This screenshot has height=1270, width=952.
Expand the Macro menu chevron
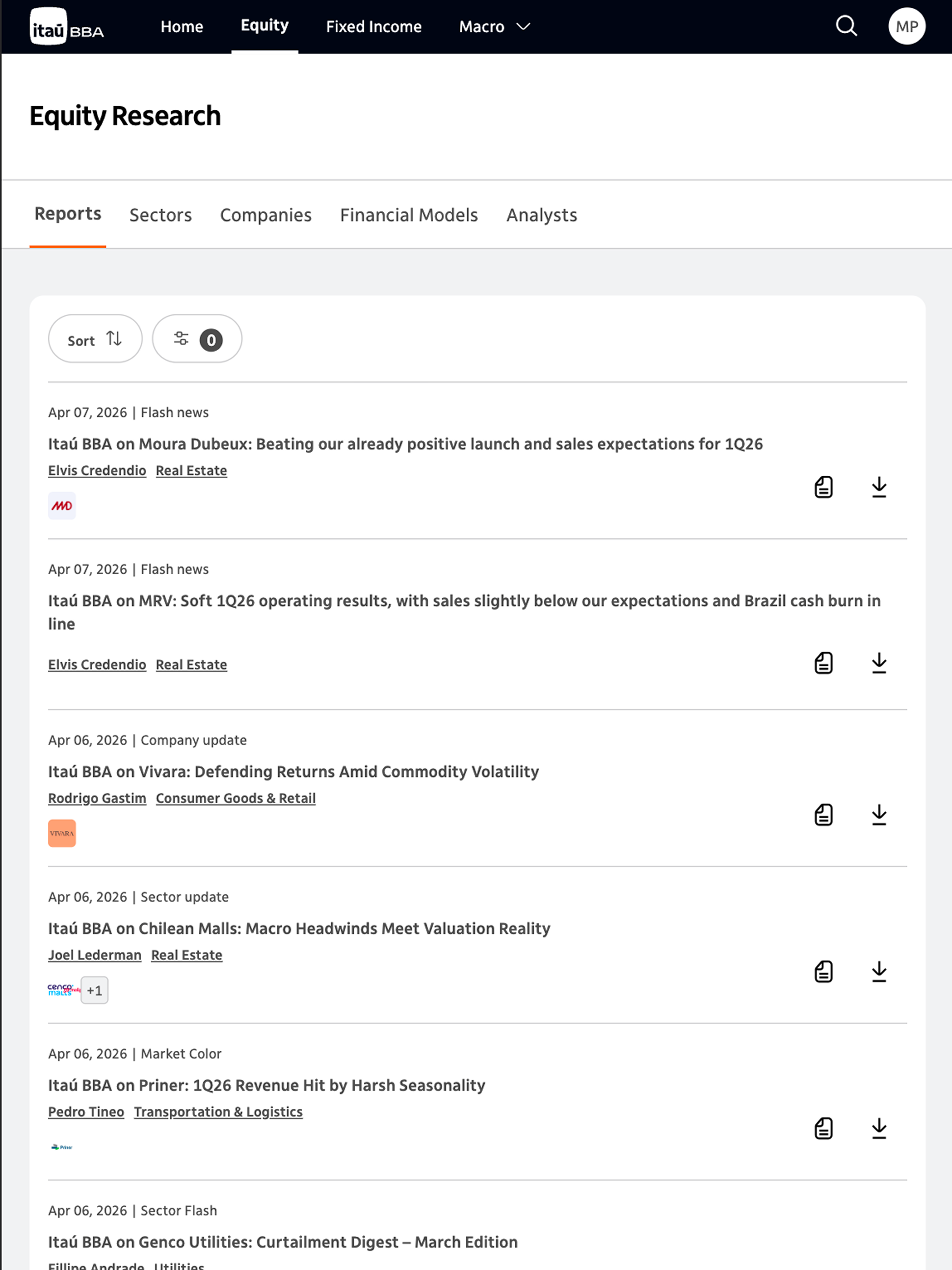point(524,26)
